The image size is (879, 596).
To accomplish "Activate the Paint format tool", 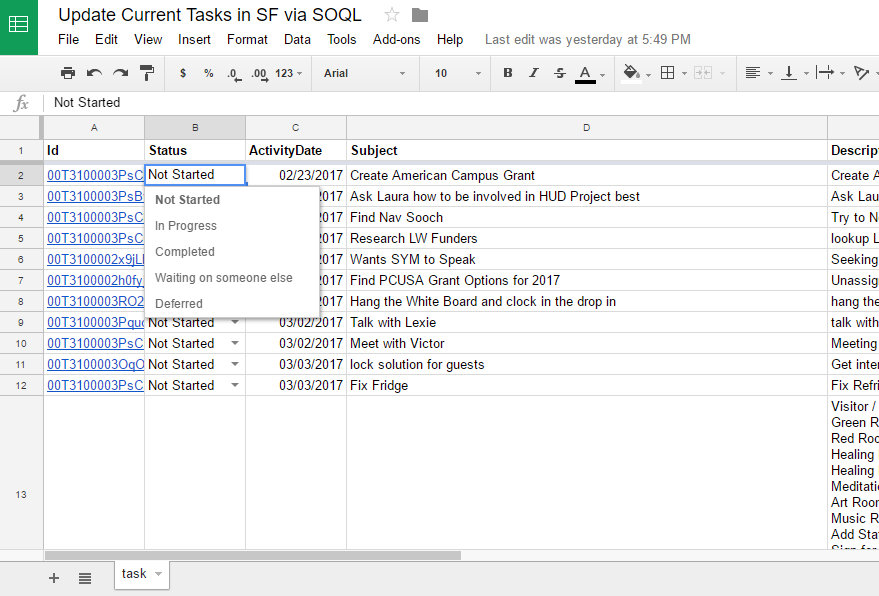I will pyautogui.click(x=147, y=73).
